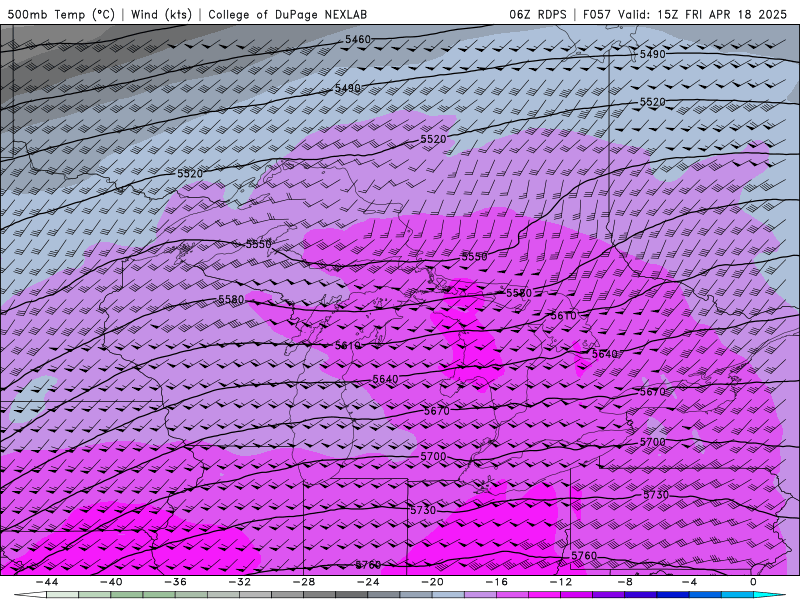Image resolution: width=800 pixels, height=600 pixels.
Task: Click the "Wind (kts)" header text
Action: coord(161,14)
